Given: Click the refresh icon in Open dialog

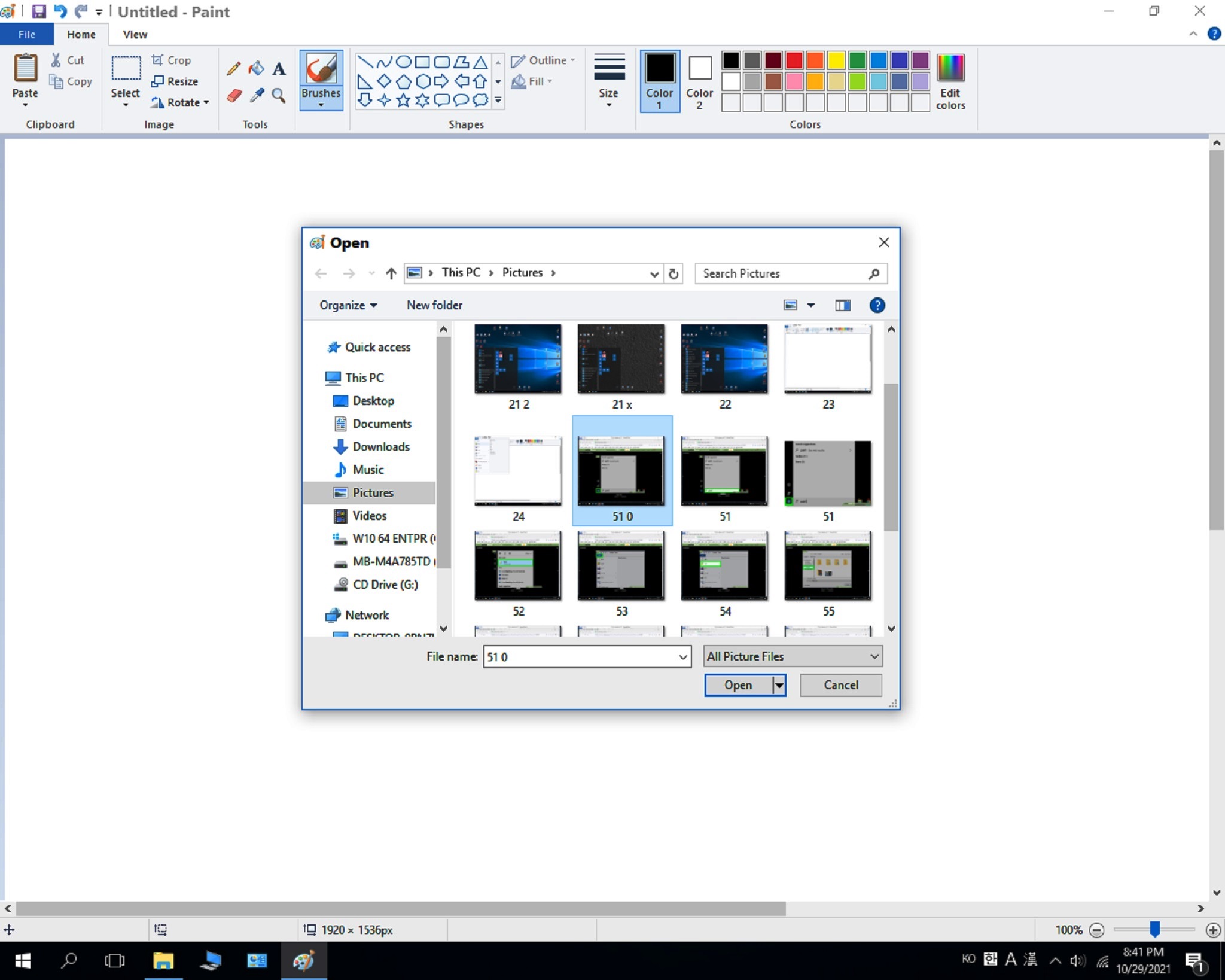Looking at the screenshot, I should pyautogui.click(x=674, y=273).
